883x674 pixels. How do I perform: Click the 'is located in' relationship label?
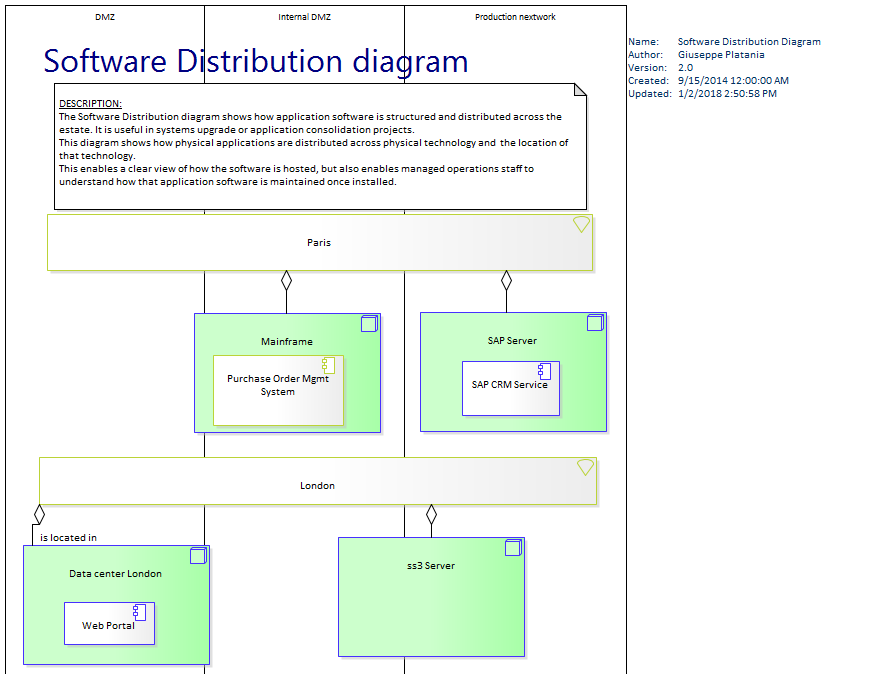coord(68,537)
